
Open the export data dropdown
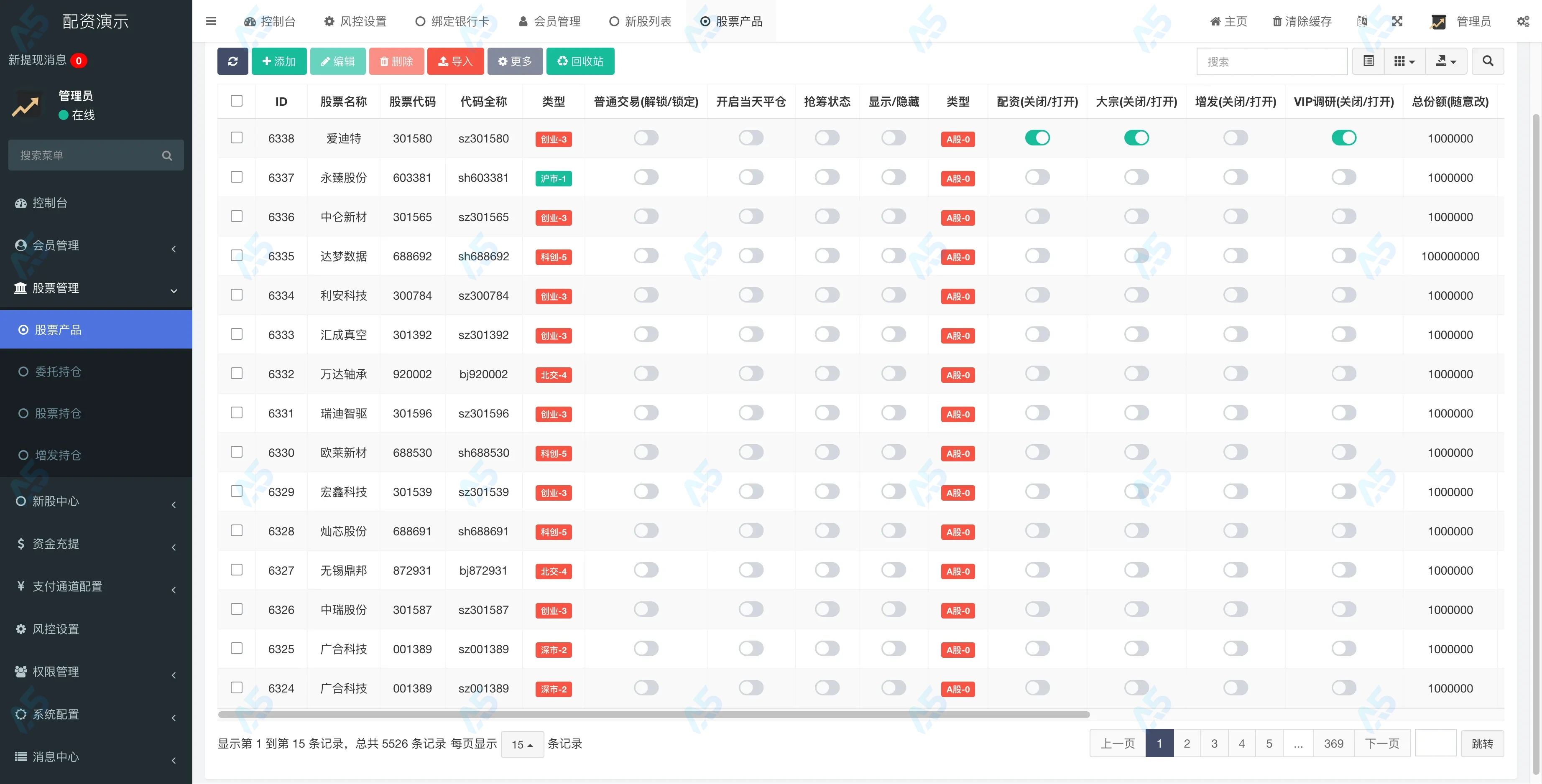[1446, 61]
